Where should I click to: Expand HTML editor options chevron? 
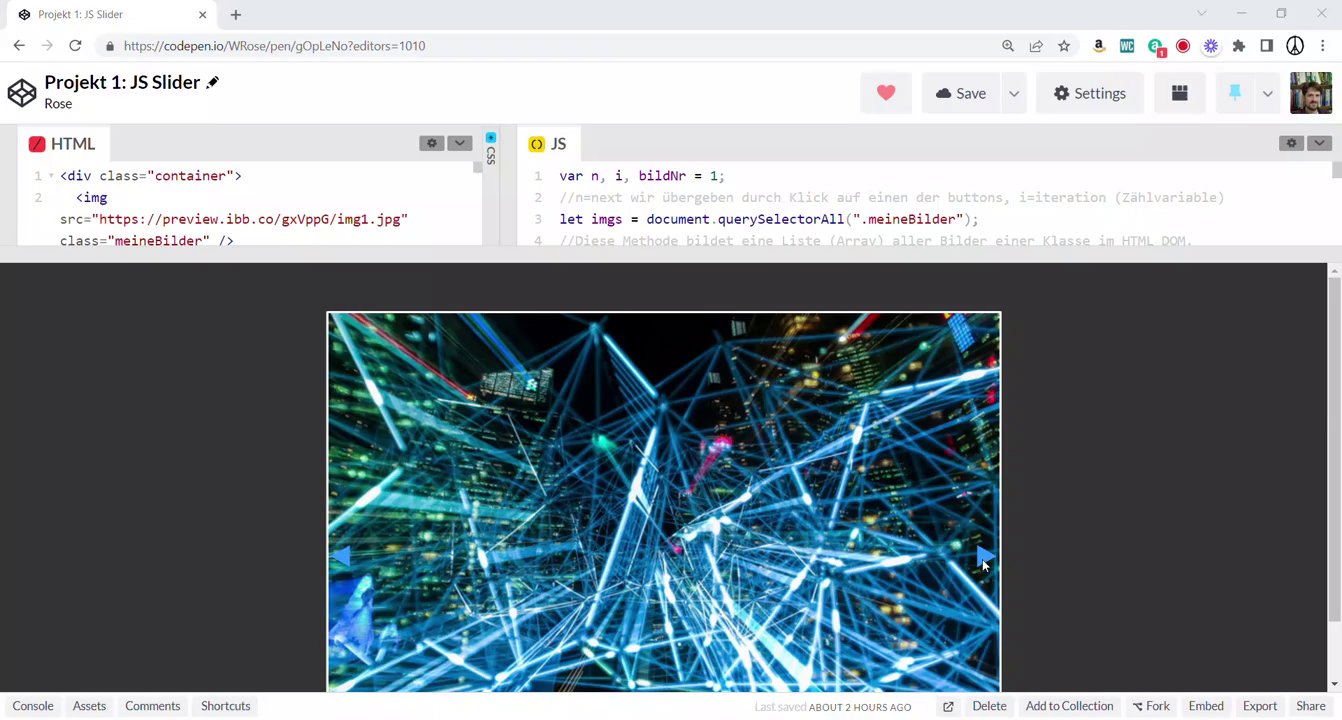pos(460,143)
